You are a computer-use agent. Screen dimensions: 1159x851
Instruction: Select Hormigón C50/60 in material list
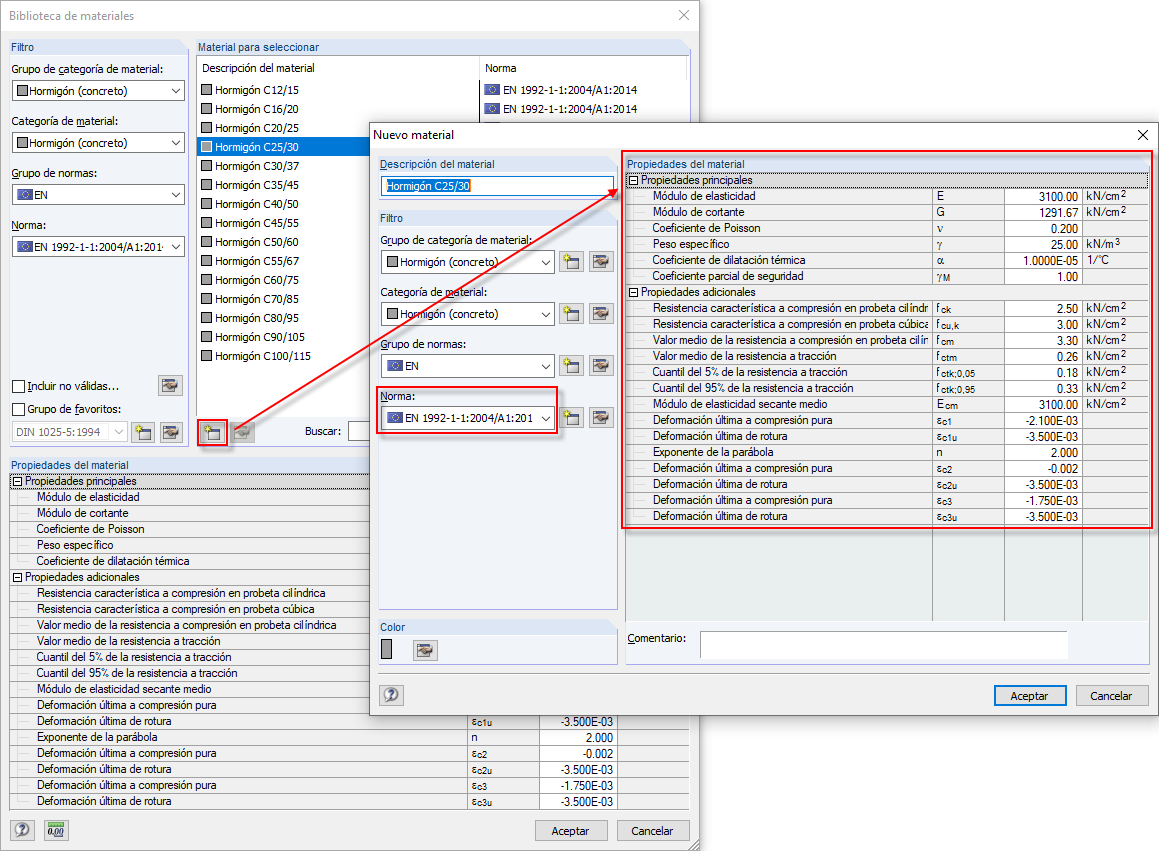point(256,242)
